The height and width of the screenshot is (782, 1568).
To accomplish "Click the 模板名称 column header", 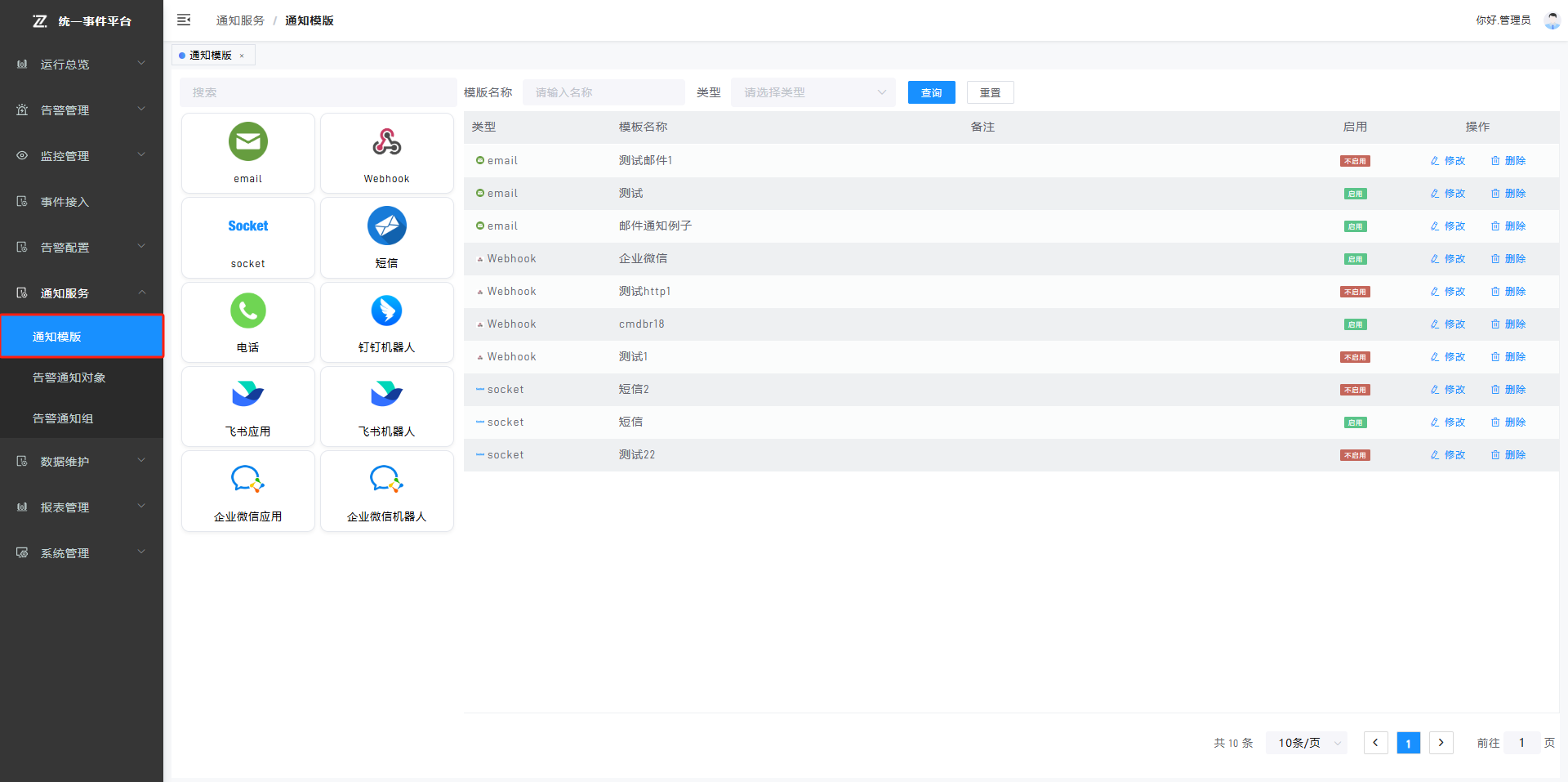I will coord(644,127).
